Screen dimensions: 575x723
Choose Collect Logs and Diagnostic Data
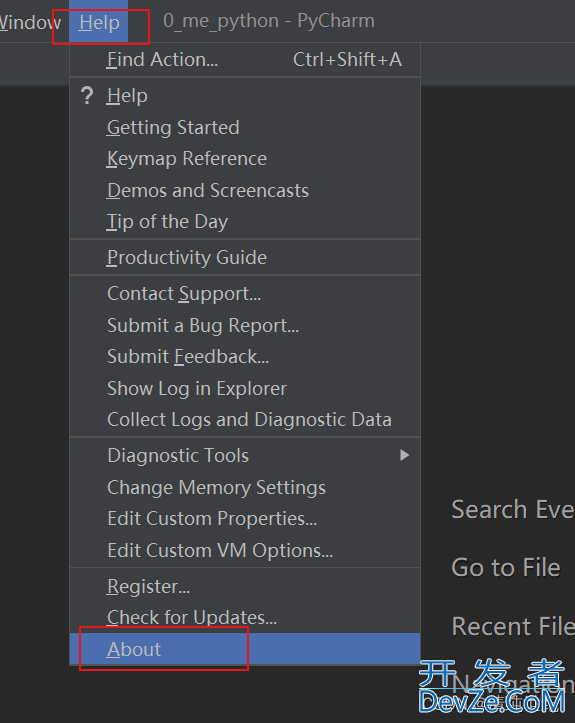(245, 420)
